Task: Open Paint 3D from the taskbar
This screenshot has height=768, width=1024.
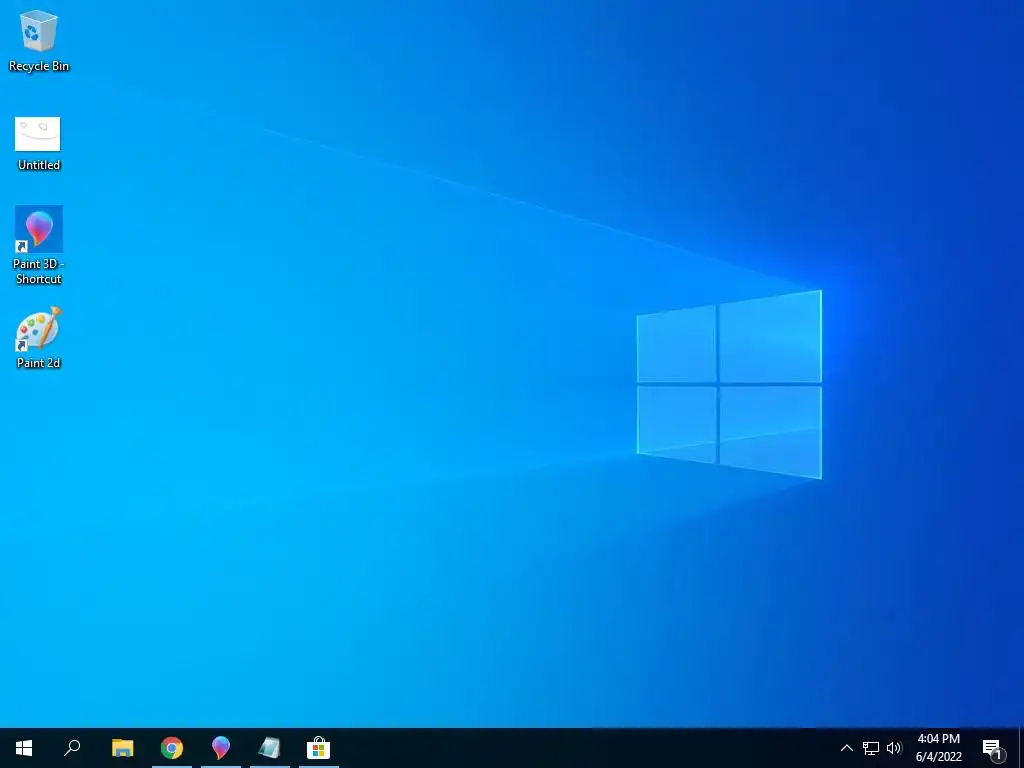Action: (221, 748)
